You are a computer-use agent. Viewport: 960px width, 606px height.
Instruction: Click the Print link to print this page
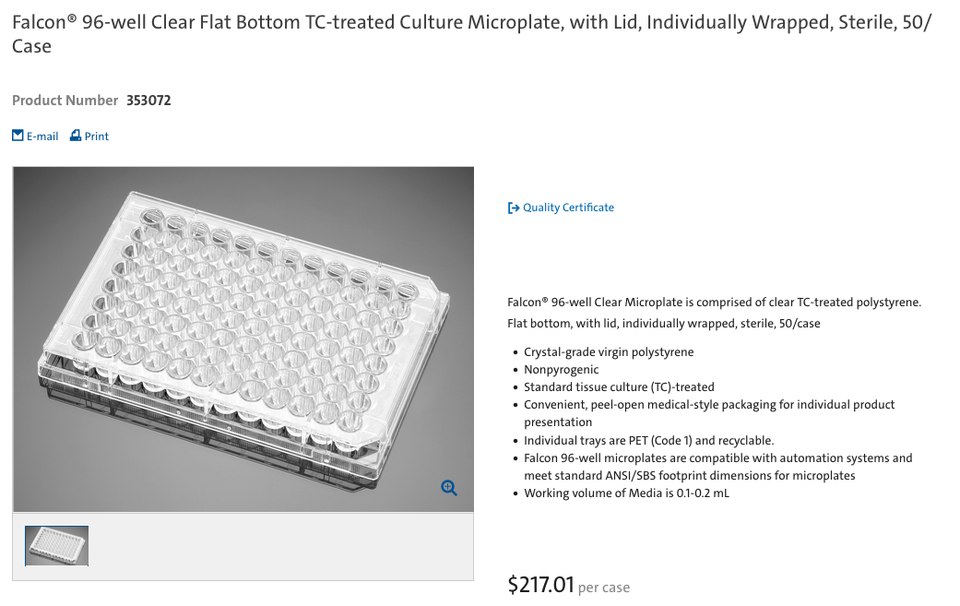[95, 135]
